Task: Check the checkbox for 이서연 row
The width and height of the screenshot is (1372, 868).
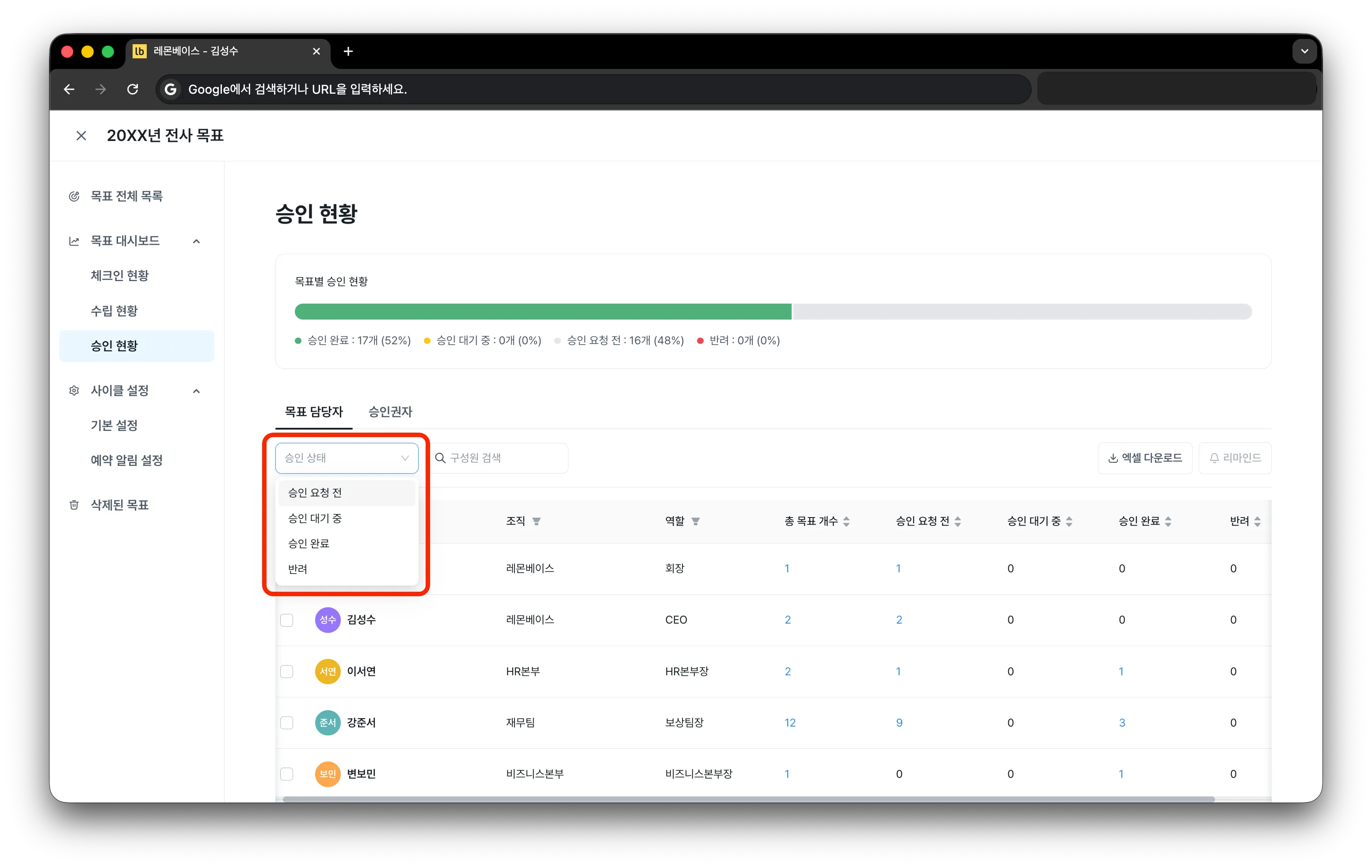Action: click(286, 671)
